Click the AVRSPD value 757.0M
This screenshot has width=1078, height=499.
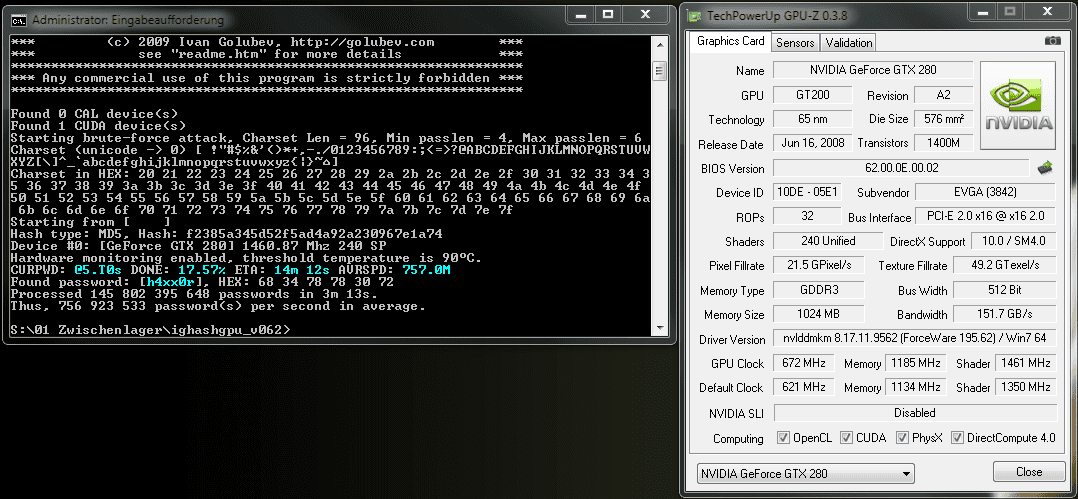(x=426, y=270)
